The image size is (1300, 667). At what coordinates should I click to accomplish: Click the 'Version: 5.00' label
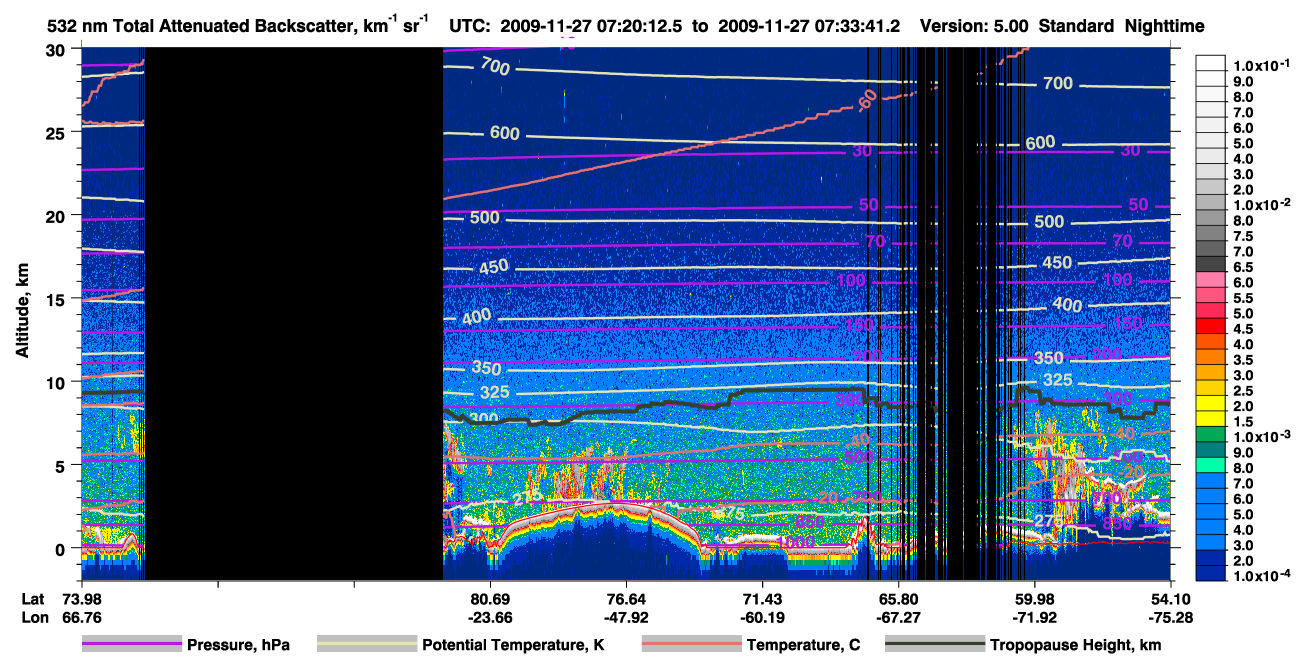pyautogui.click(x=975, y=27)
